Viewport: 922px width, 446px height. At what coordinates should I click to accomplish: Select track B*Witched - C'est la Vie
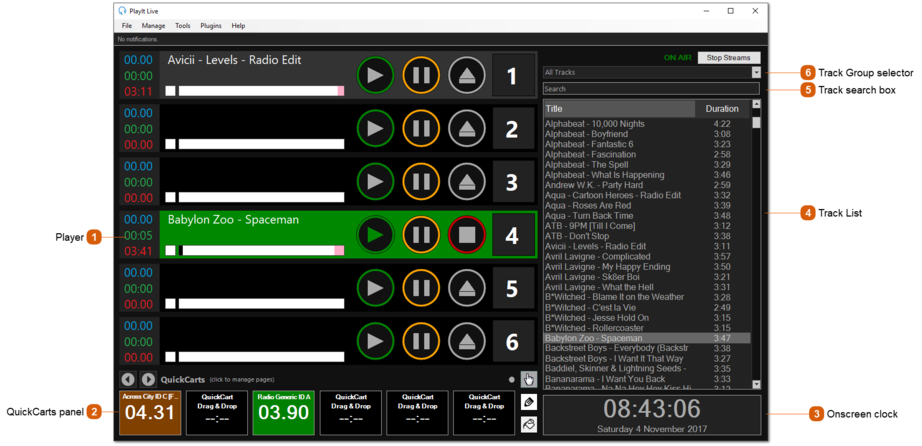[647, 308]
